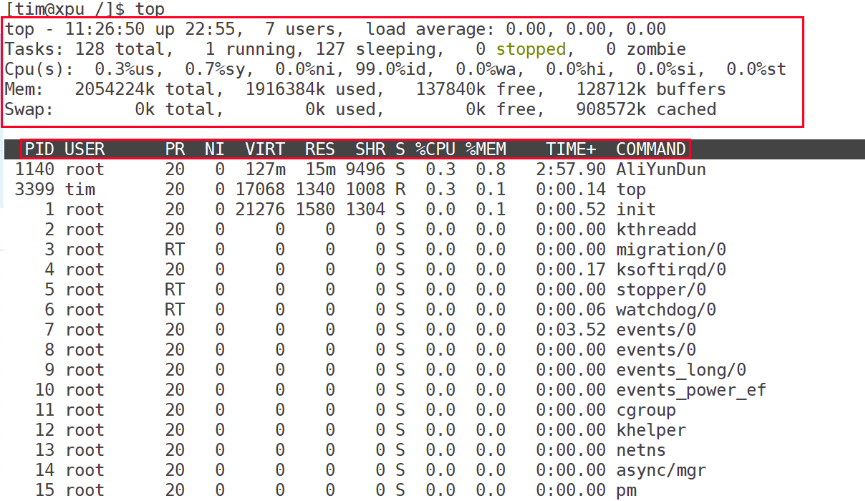
Task: Click the VIRT column header
Action: click(x=265, y=149)
